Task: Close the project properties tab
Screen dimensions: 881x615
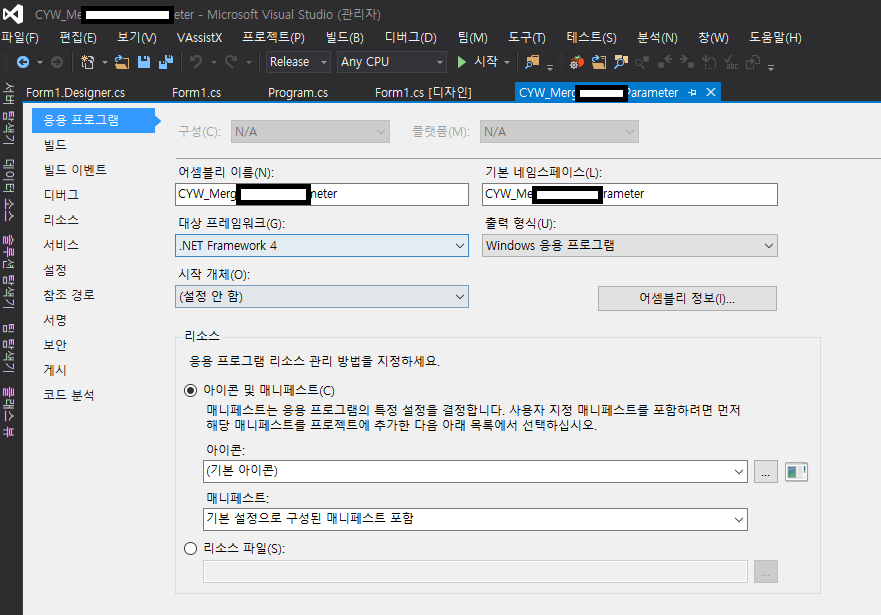Action: (x=711, y=92)
